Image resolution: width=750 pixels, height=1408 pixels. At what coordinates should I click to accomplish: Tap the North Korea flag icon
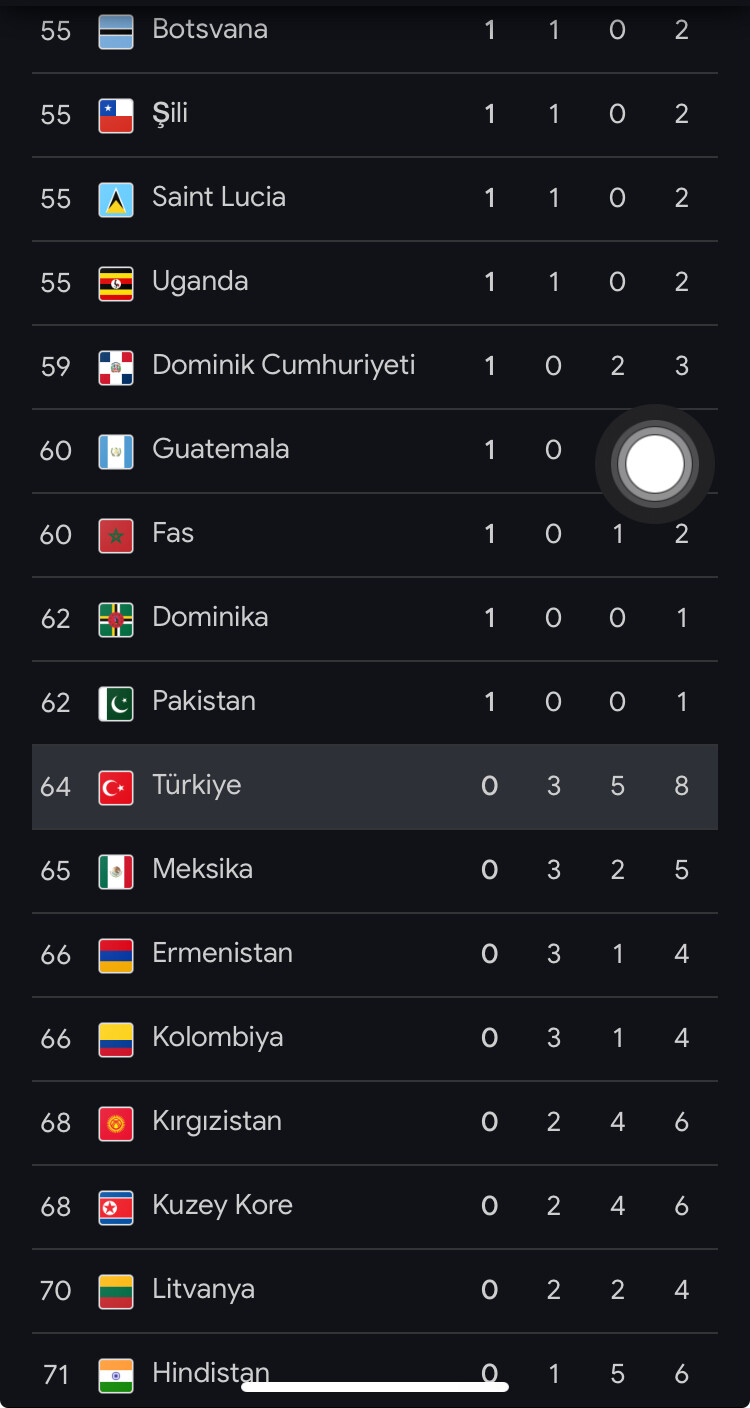tap(116, 1207)
